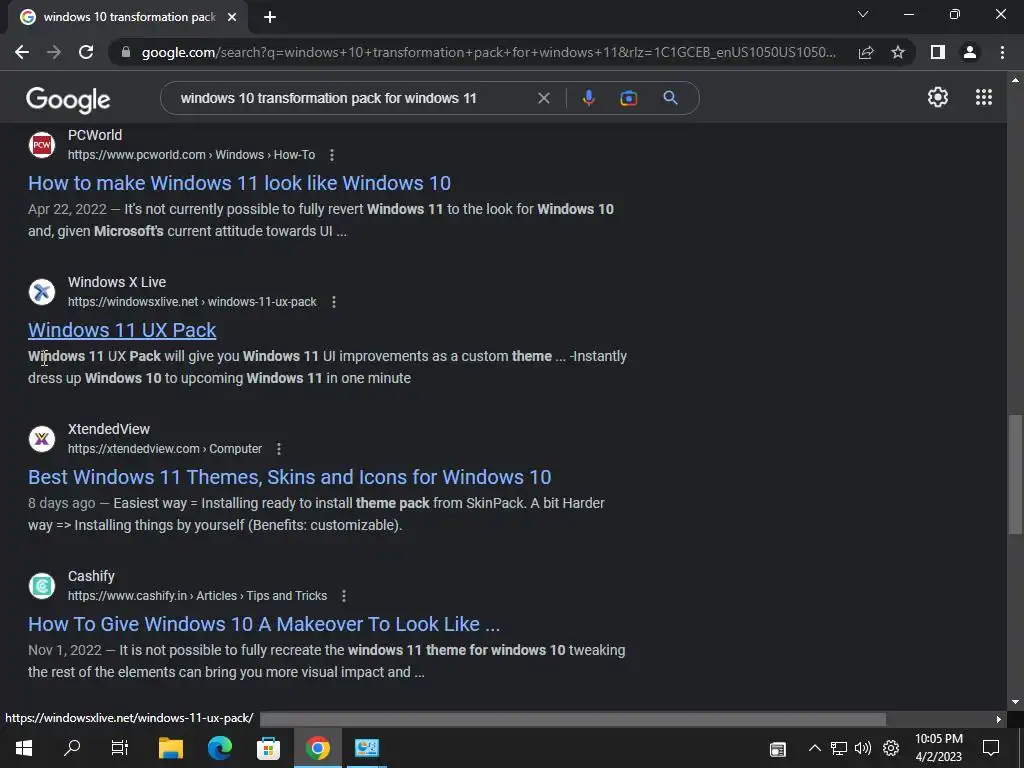Share this page from address bar

tap(866, 52)
